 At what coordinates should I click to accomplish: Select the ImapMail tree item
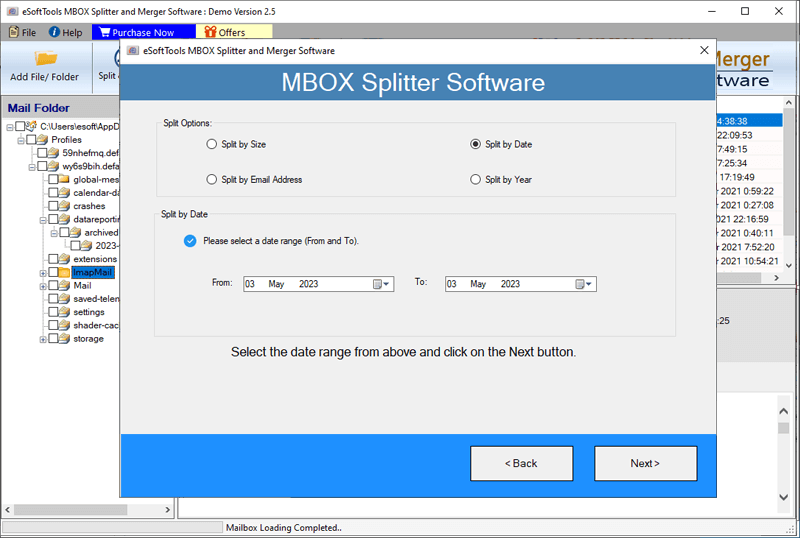click(x=92, y=273)
